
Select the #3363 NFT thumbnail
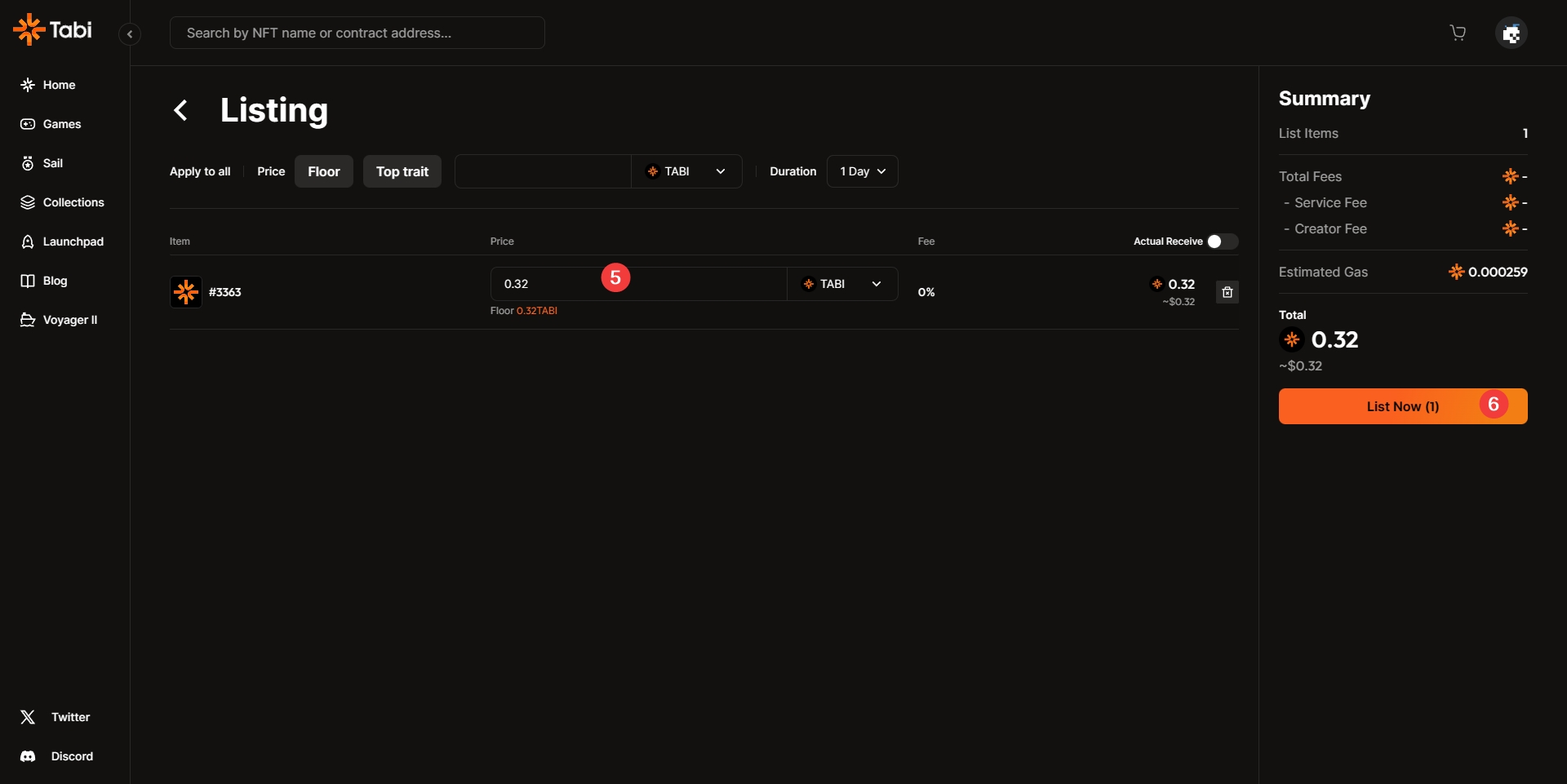(x=186, y=292)
